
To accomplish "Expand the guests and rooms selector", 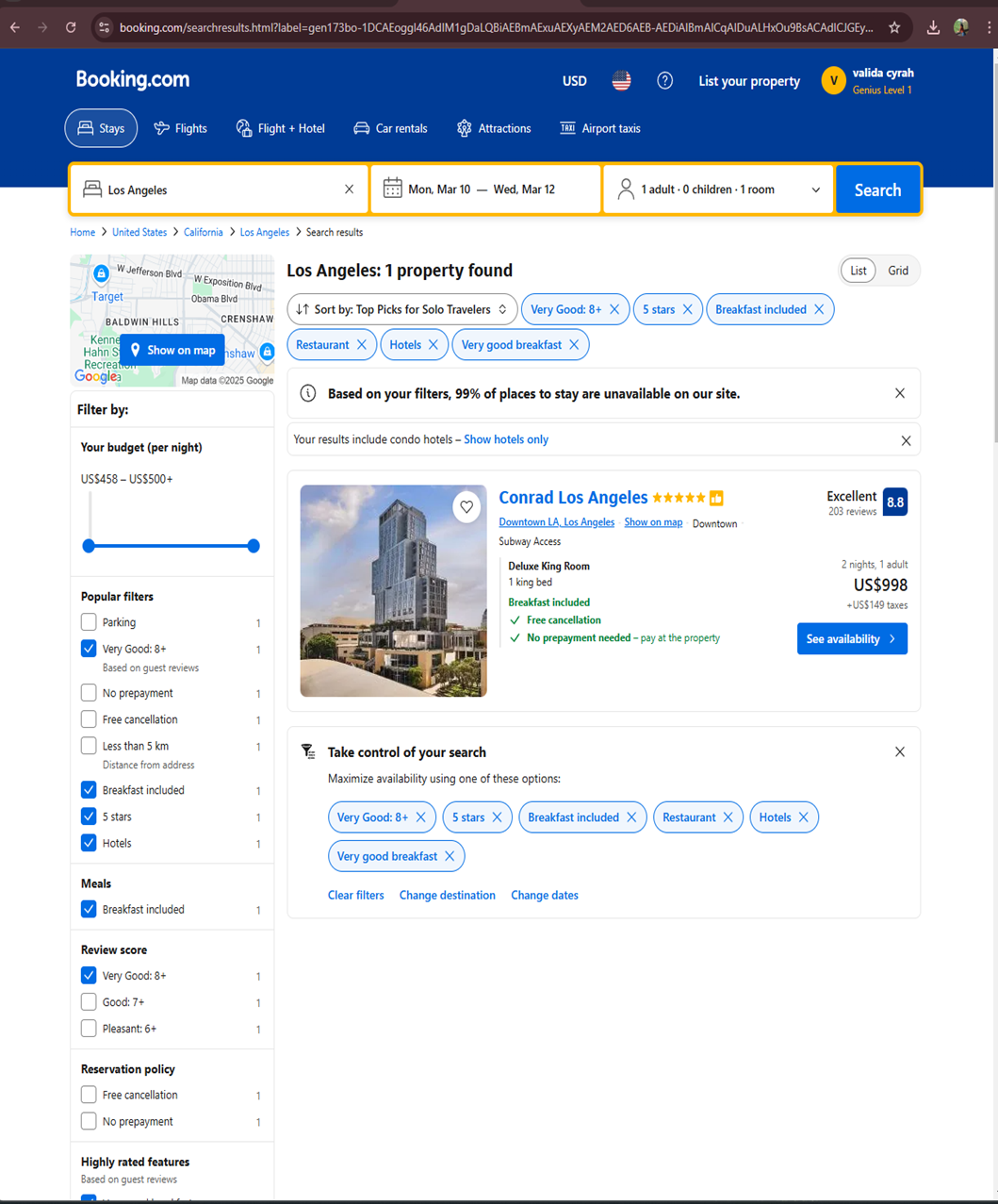I will tap(718, 190).
